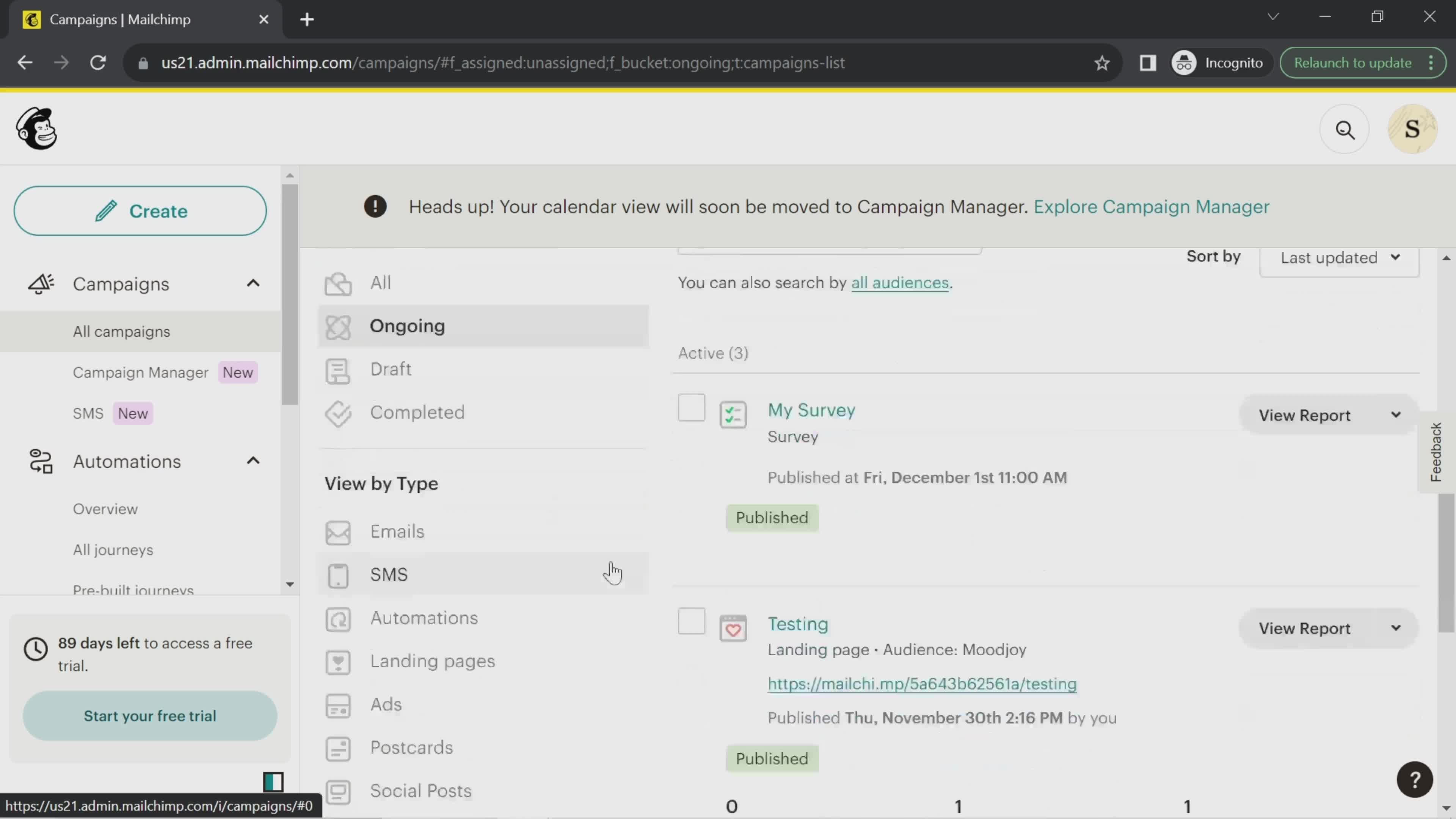Reload the page in the browser
The image size is (1456, 819).
(98, 62)
